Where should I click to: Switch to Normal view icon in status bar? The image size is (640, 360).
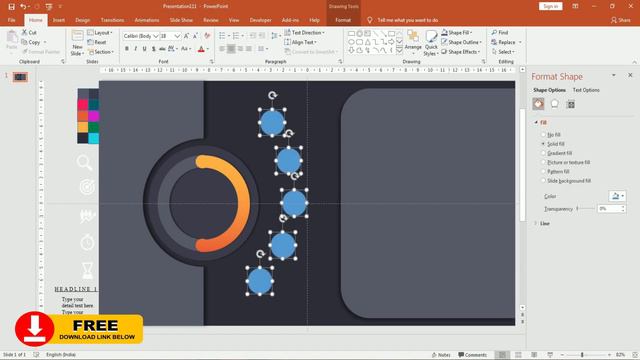[x=502, y=355]
